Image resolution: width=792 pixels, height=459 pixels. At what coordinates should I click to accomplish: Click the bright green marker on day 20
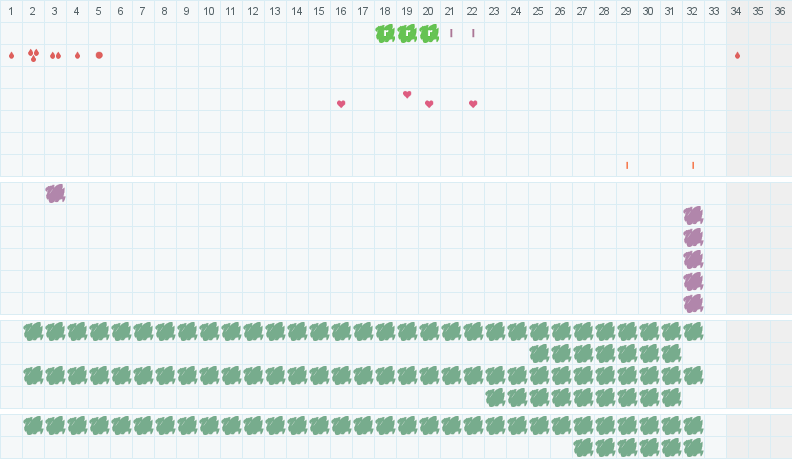tap(429, 33)
